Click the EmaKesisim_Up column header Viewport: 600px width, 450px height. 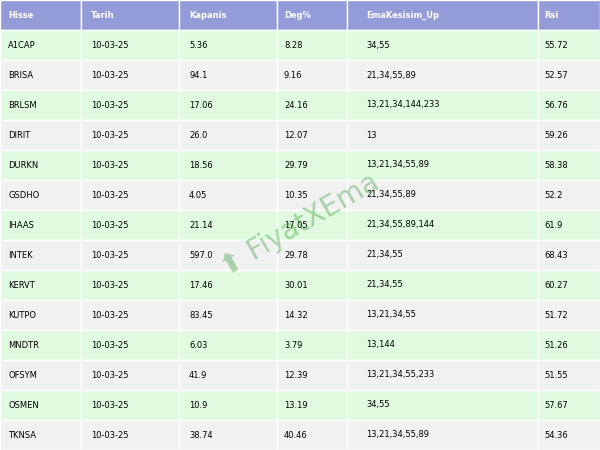click(x=443, y=15)
